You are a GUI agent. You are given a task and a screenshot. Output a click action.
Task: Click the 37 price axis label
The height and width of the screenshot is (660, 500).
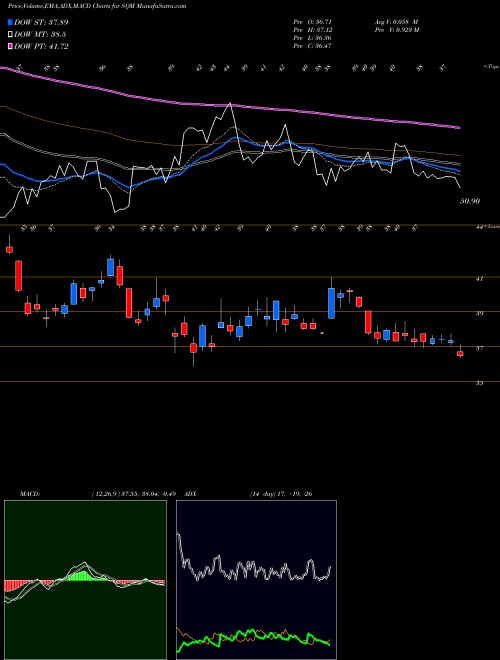(x=480, y=349)
